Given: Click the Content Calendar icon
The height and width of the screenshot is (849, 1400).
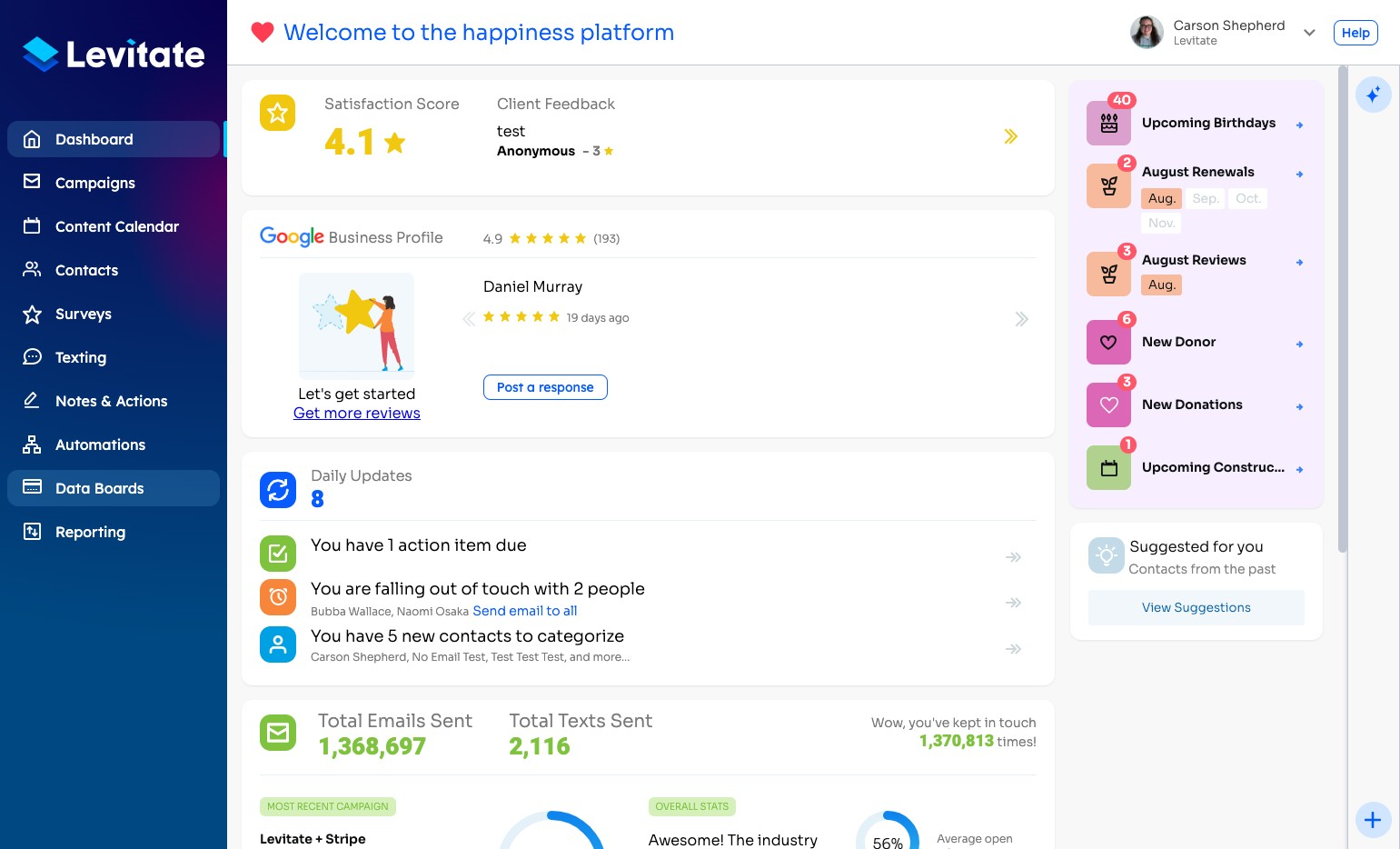Looking at the screenshot, I should (x=32, y=225).
